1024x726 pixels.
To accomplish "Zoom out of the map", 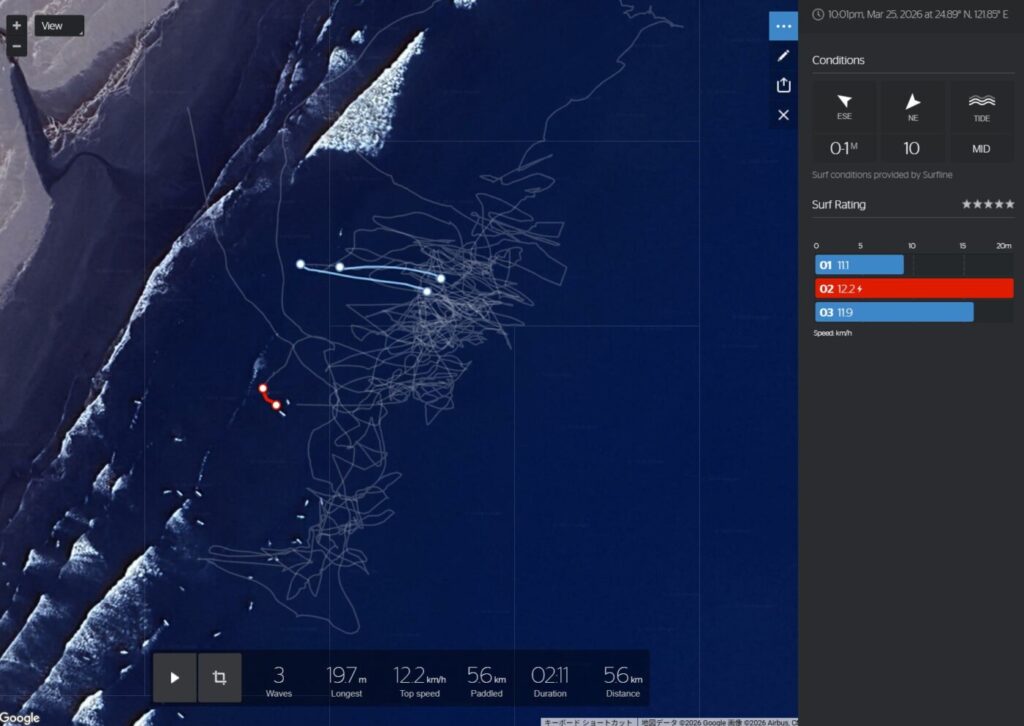I will (17, 46).
